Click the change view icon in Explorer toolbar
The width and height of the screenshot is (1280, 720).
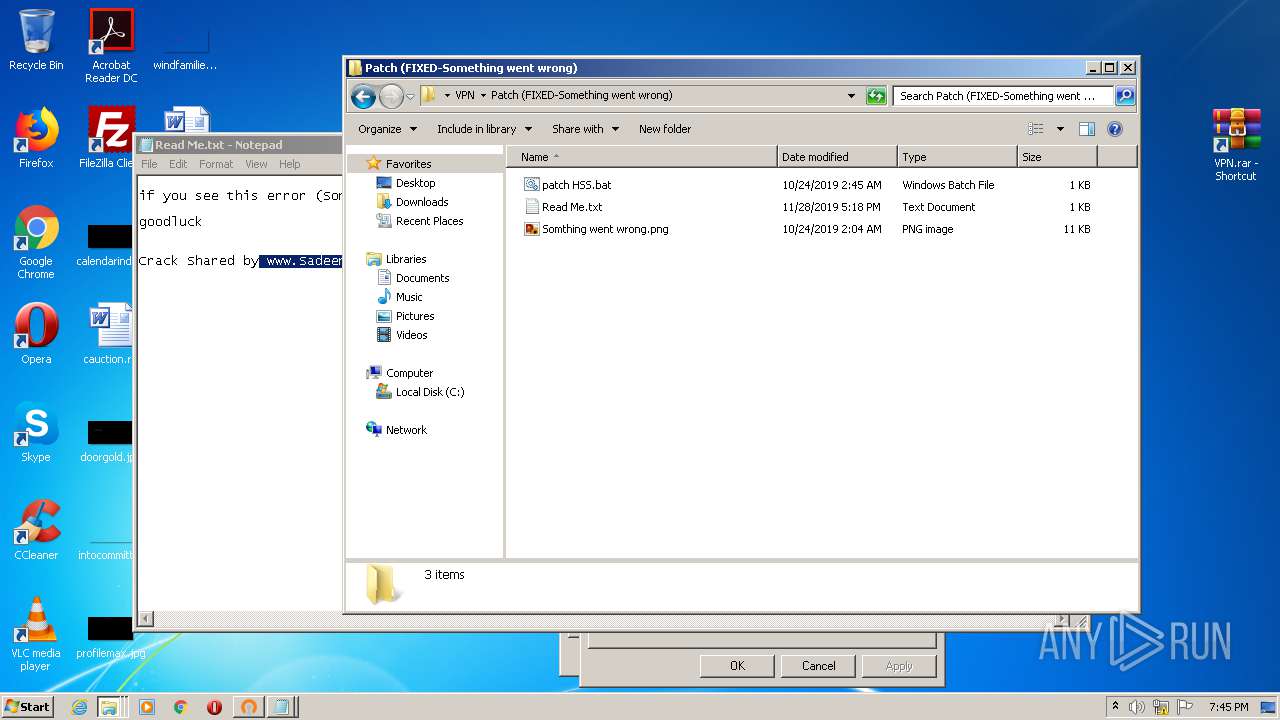click(x=1036, y=129)
